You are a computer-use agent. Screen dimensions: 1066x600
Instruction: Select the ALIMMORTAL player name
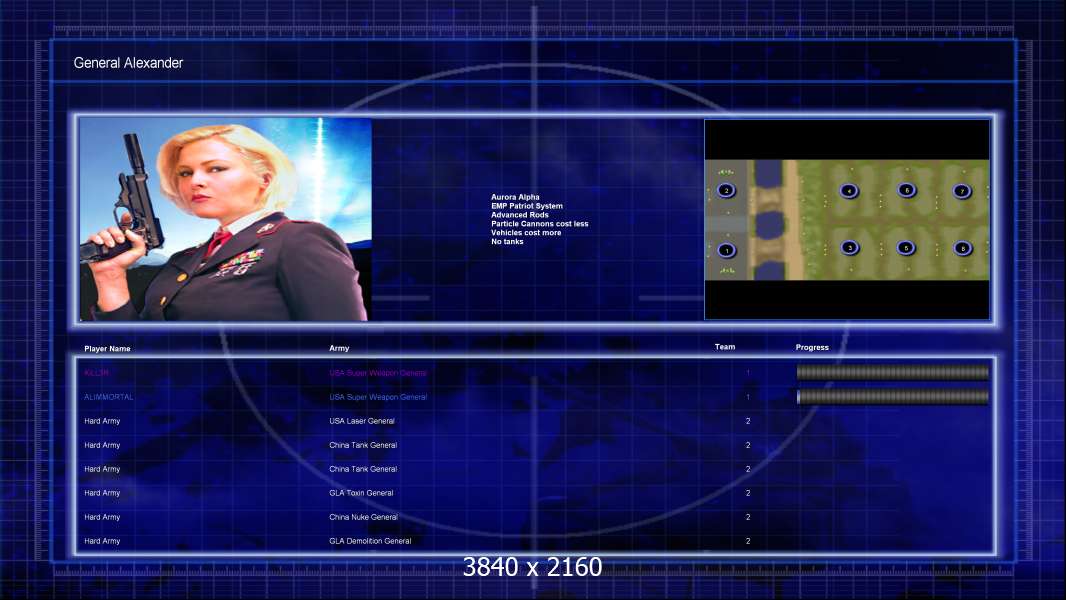tap(109, 397)
